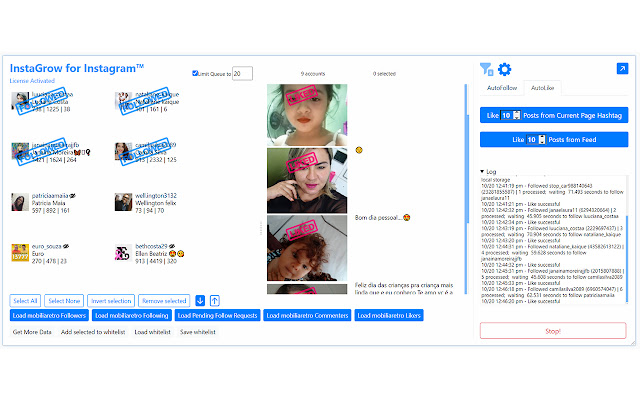
Task: Open first liked post photo
Action: point(307,115)
